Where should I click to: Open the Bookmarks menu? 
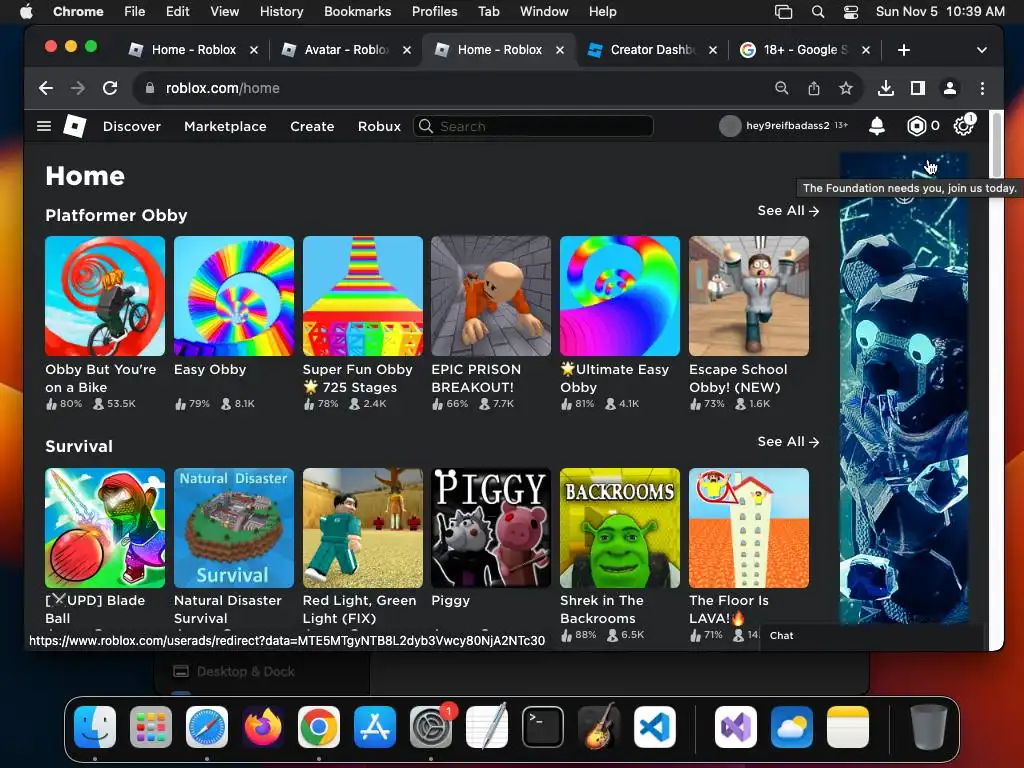357,12
